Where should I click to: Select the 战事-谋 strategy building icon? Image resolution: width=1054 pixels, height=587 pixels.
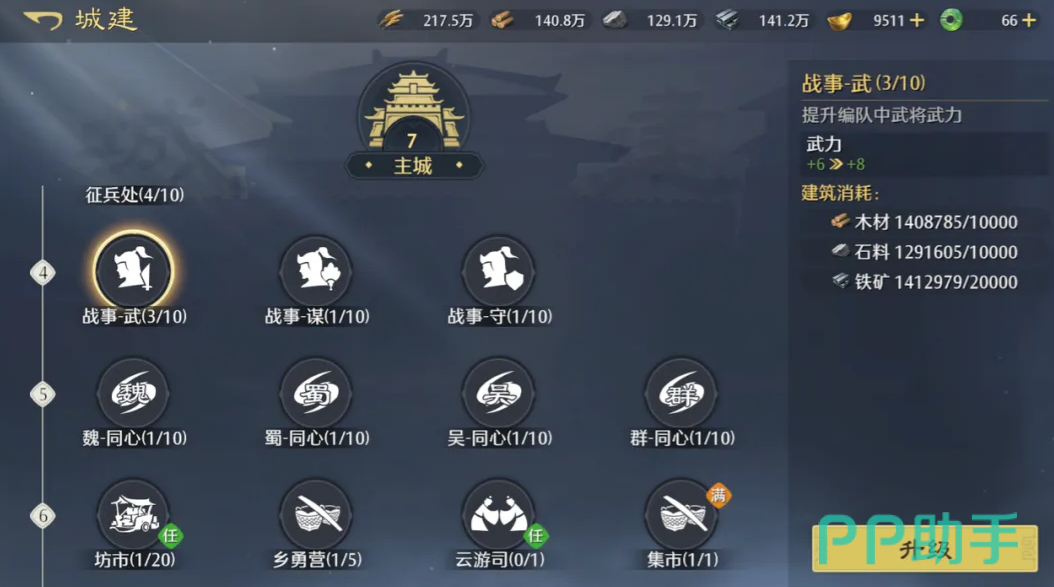[317, 271]
